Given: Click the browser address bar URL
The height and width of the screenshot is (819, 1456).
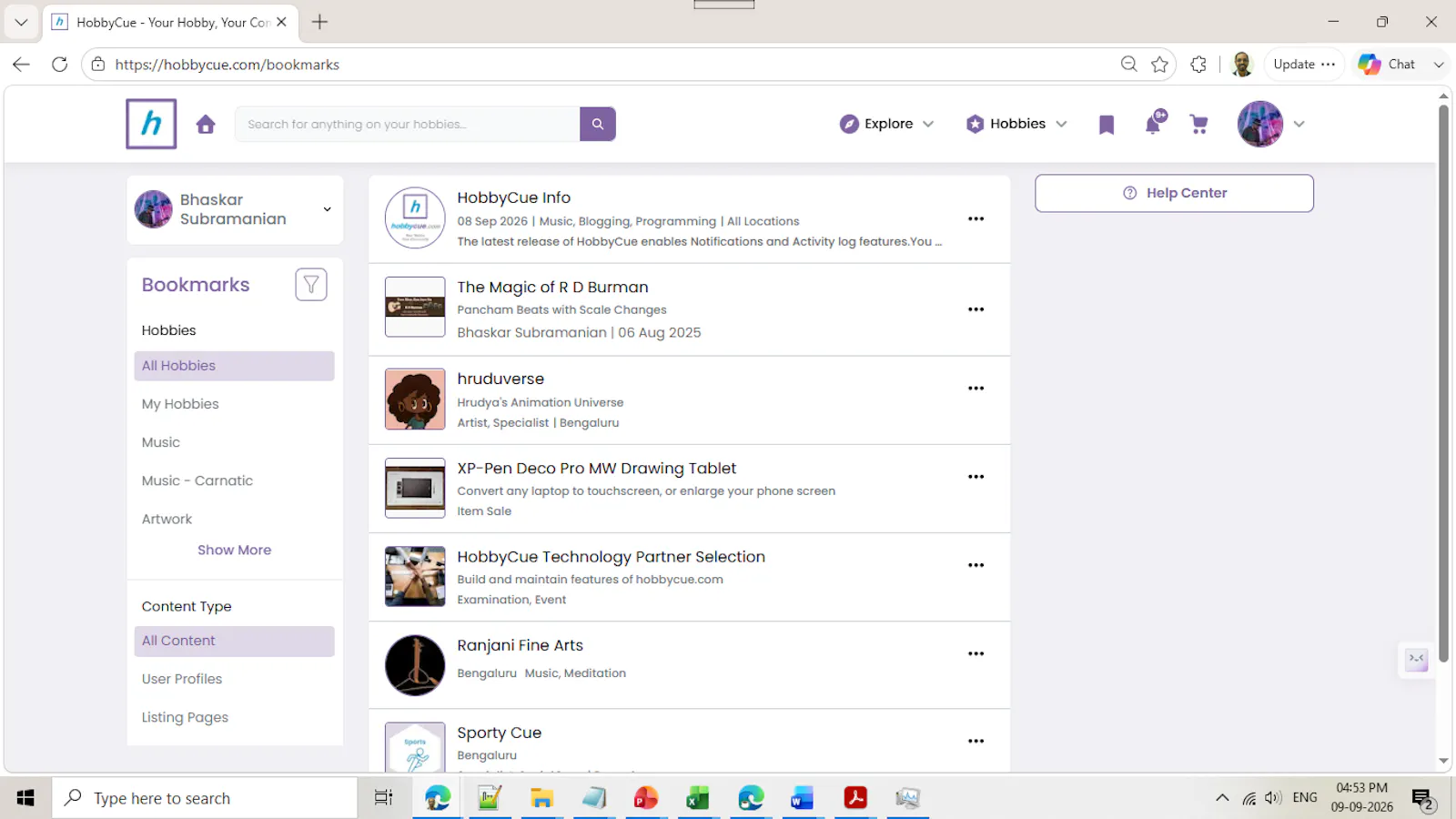Looking at the screenshot, I should (x=227, y=65).
